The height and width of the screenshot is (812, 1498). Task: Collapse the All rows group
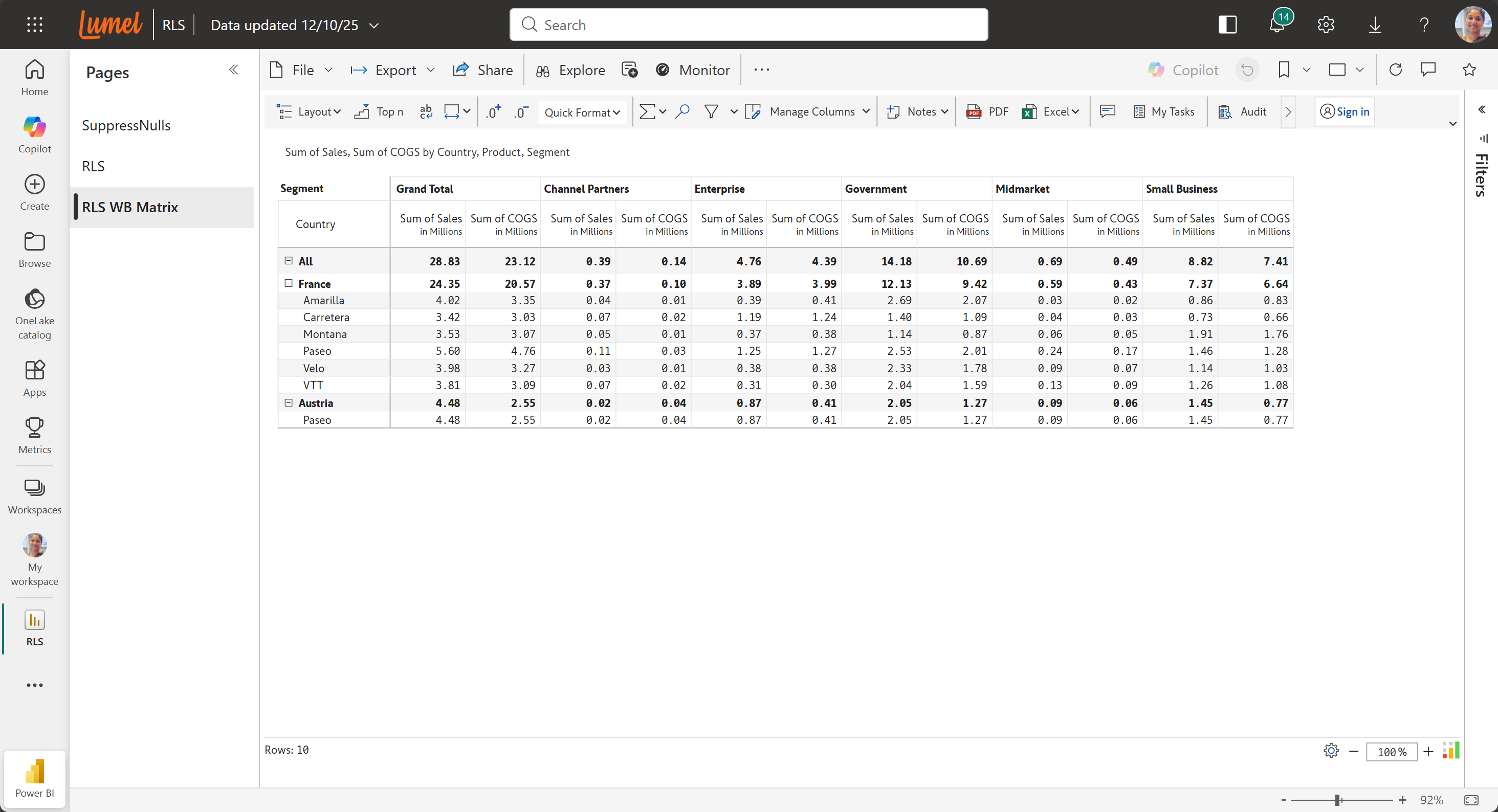pyautogui.click(x=289, y=260)
